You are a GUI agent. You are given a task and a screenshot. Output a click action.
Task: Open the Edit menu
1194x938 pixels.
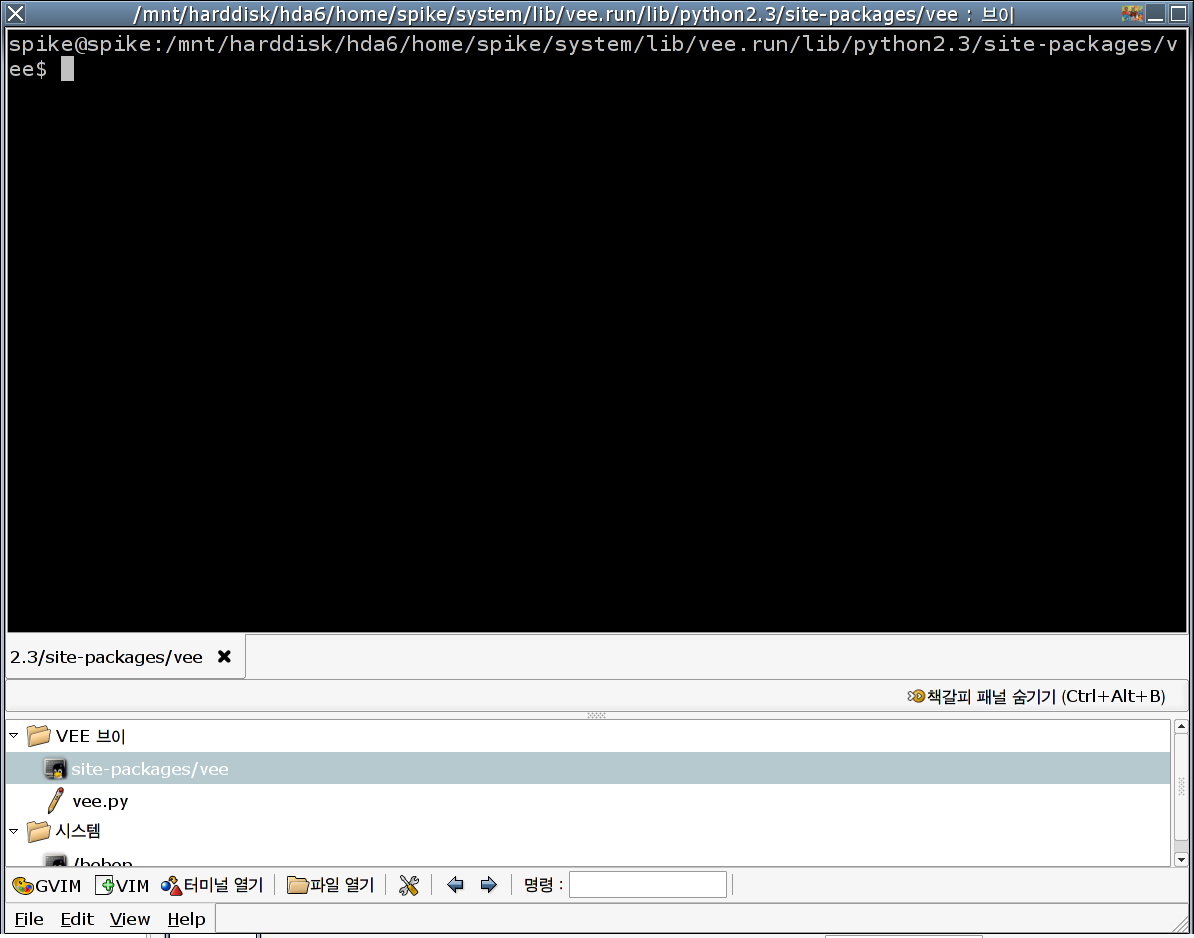pyautogui.click(x=76, y=919)
